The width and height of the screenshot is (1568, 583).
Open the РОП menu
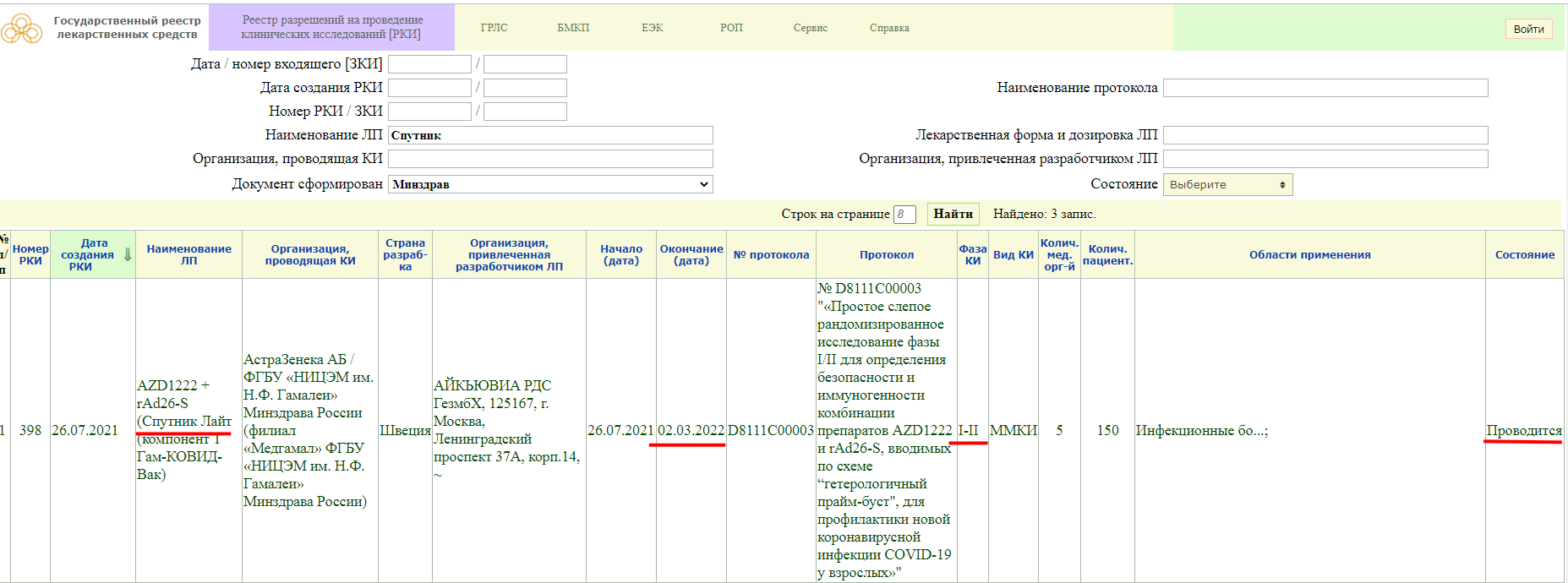coord(732,28)
